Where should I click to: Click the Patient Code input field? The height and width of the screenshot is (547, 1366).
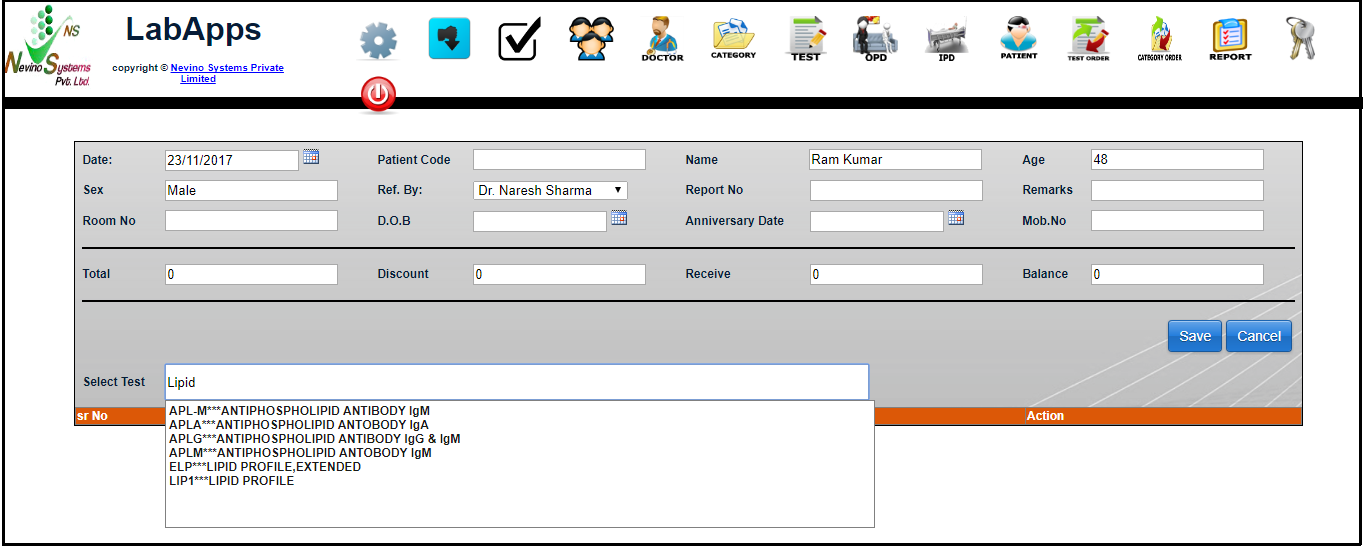(x=559, y=160)
